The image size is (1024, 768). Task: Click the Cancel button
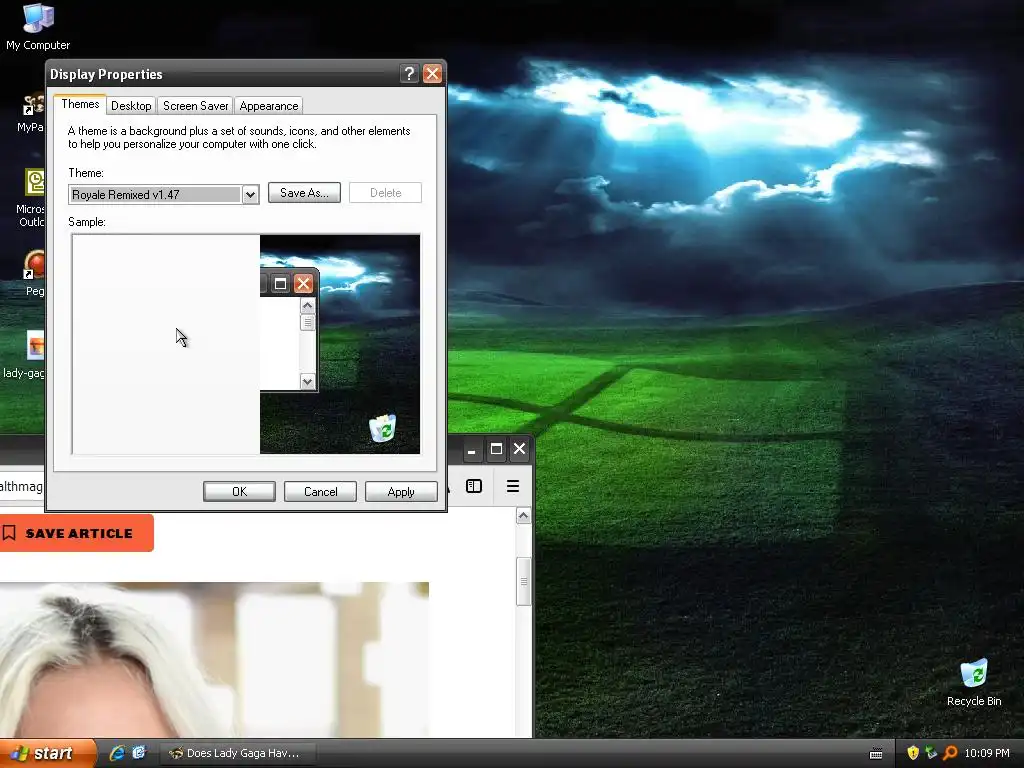pyautogui.click(x=321, y=492)
